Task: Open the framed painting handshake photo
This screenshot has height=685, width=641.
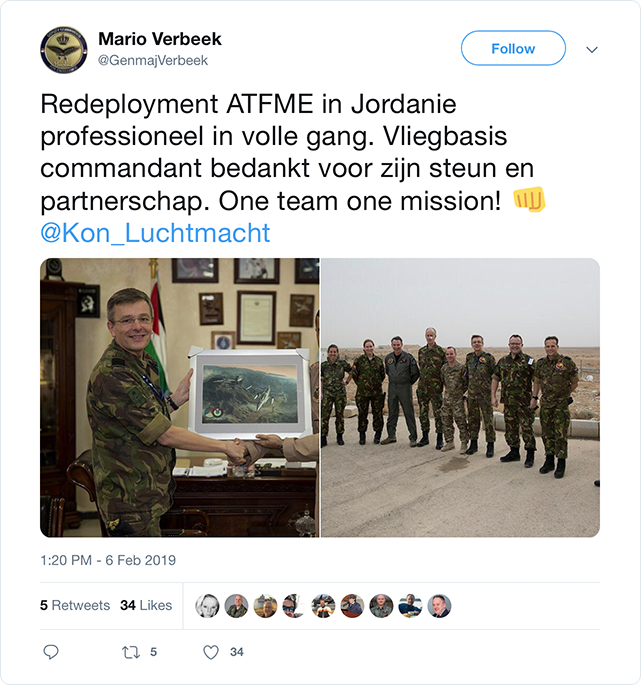Action: click(x=180, y=398)
